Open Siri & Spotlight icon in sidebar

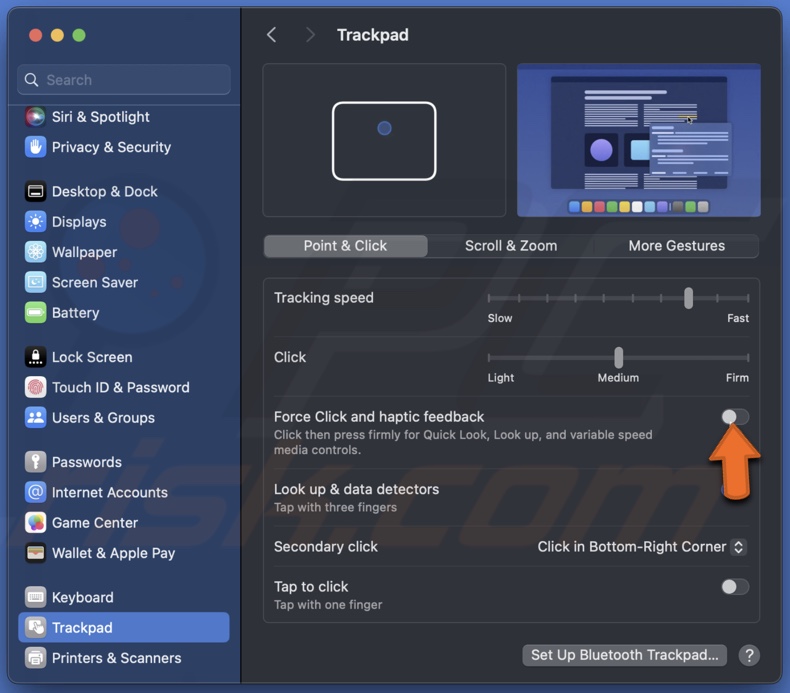tap(35, 117)
